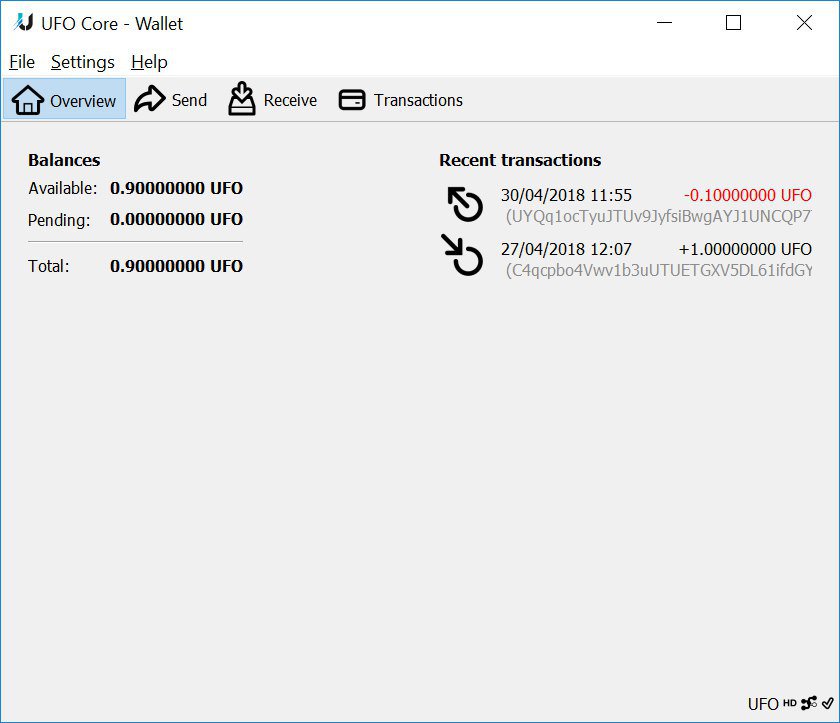
Task: Click the network connections status icon
Action: (x=809, y=703)
